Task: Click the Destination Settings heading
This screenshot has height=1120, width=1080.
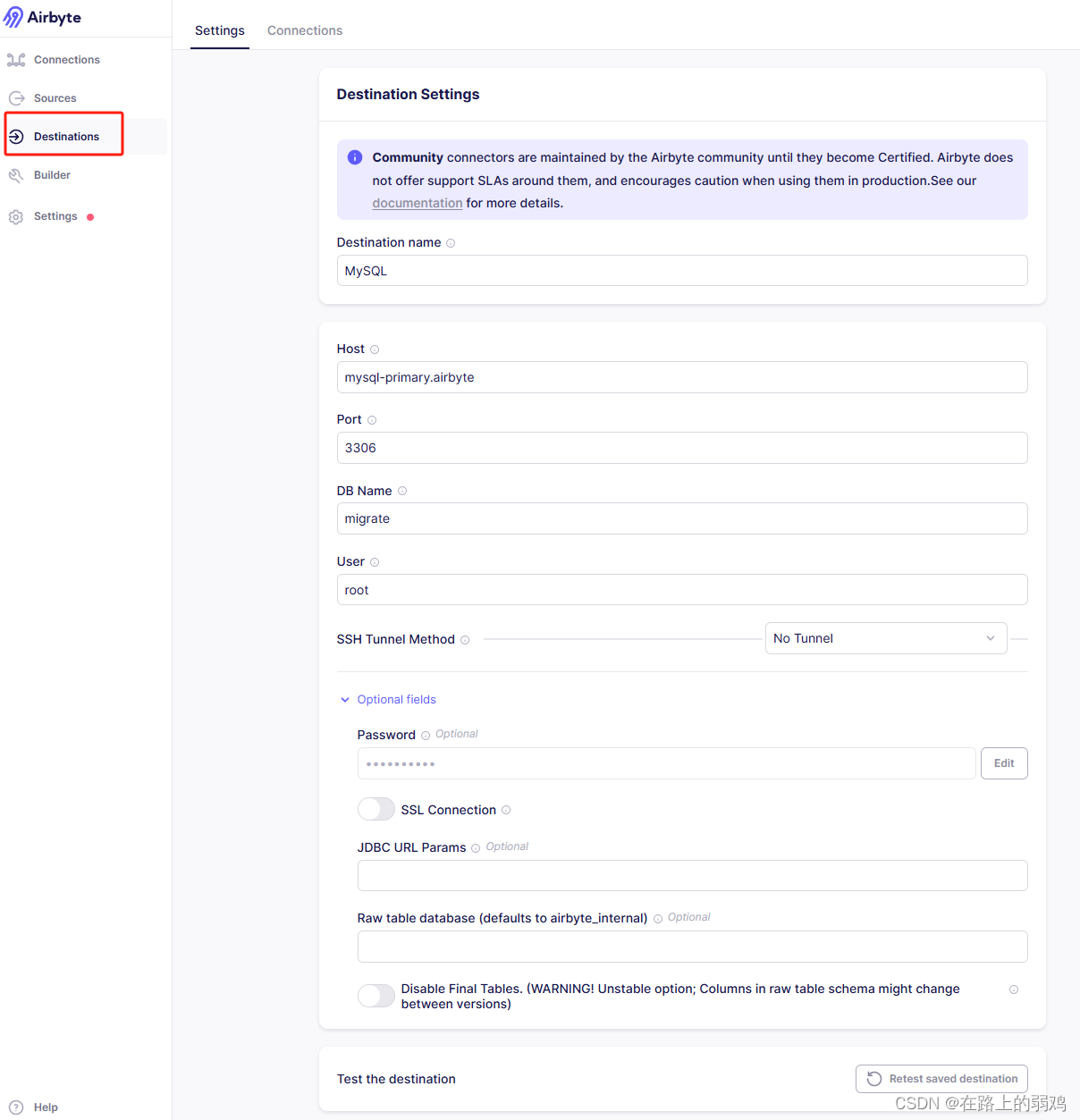Action: click(x=408, y=95)
